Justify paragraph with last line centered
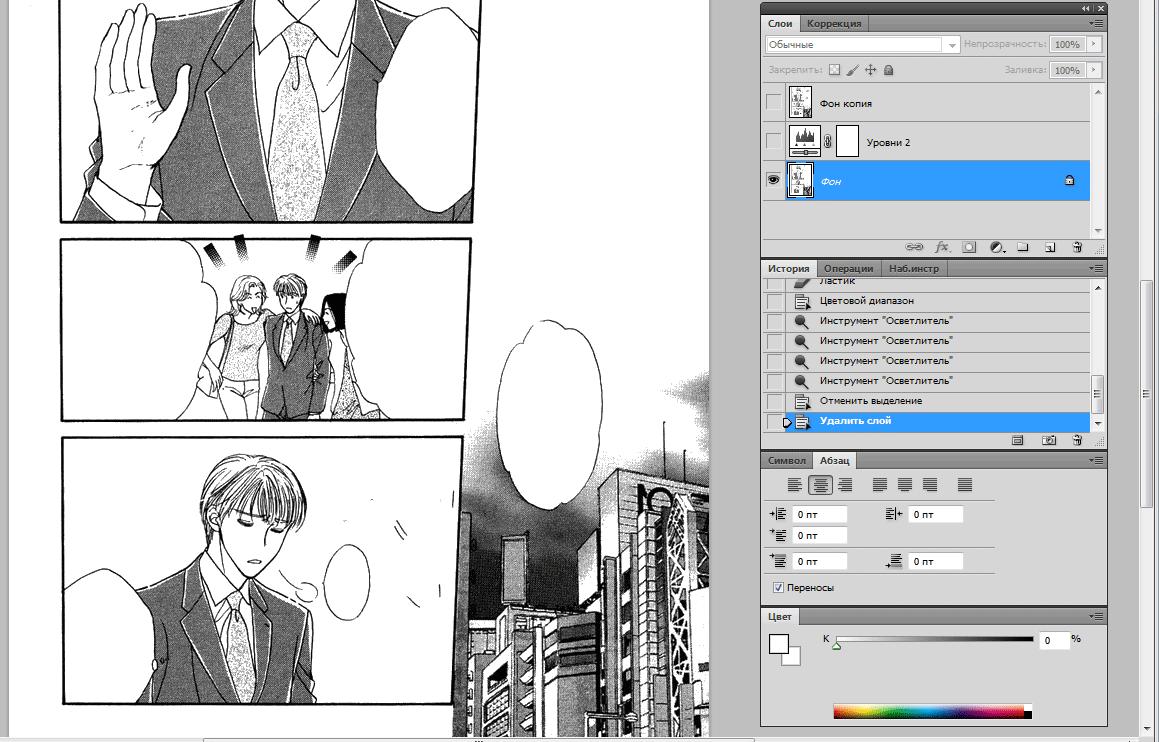 pyautogui.click(x=905, y=485)
